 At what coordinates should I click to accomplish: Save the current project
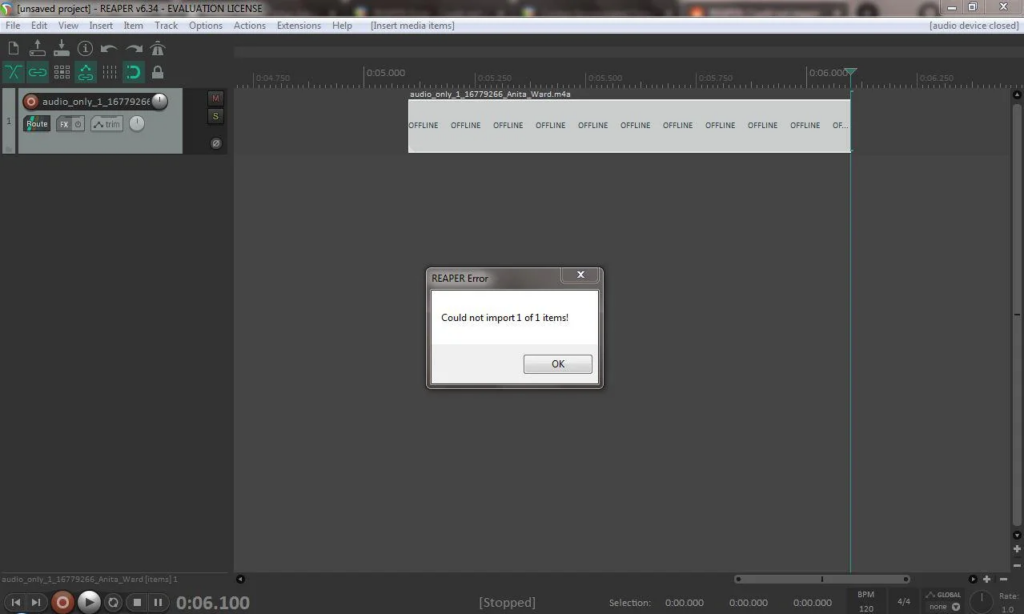point(61,48)
